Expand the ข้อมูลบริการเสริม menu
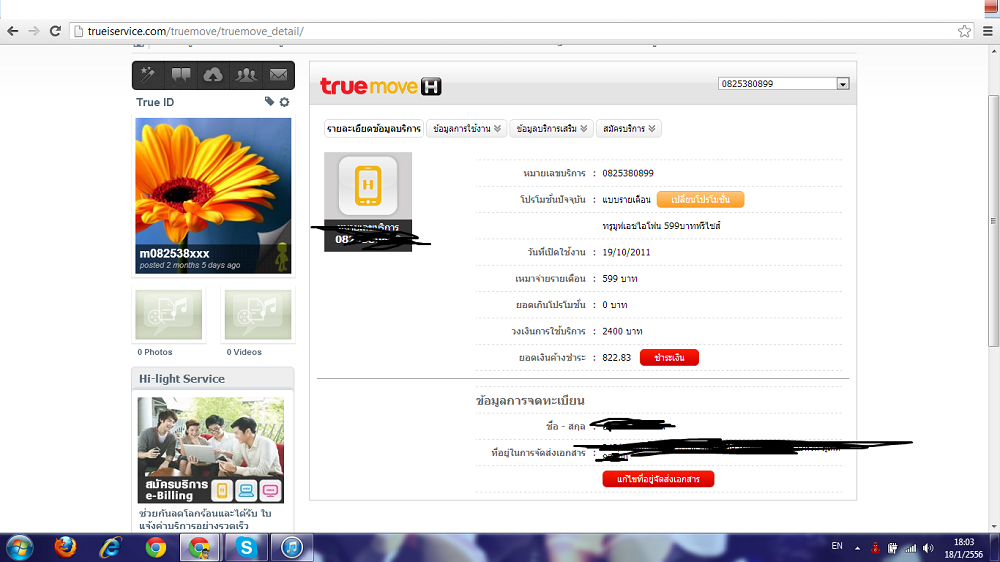The height and width of the screenshot is (562, 1000). pyautogui.click(x=552, y=128)
